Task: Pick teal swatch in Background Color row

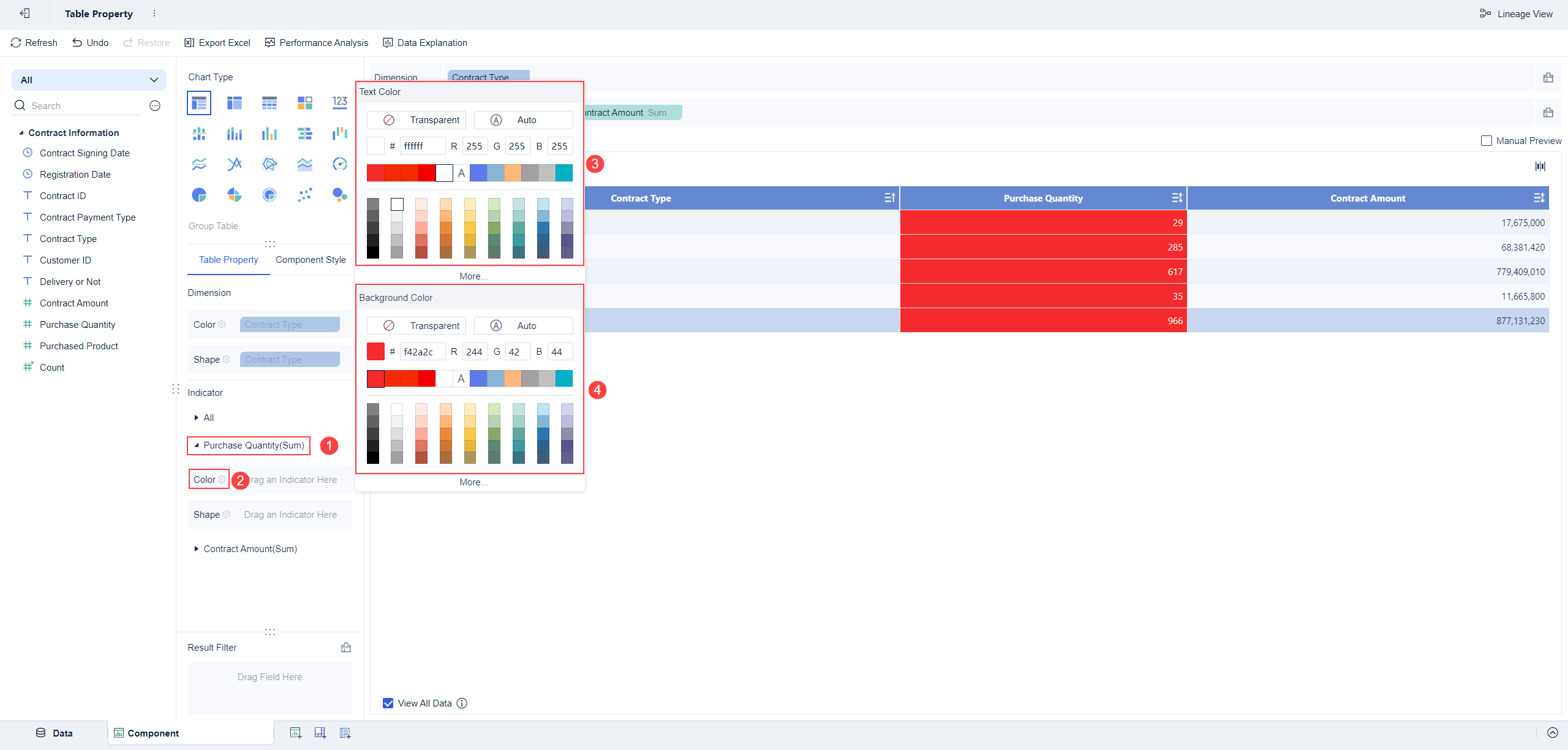Action: 564,379
